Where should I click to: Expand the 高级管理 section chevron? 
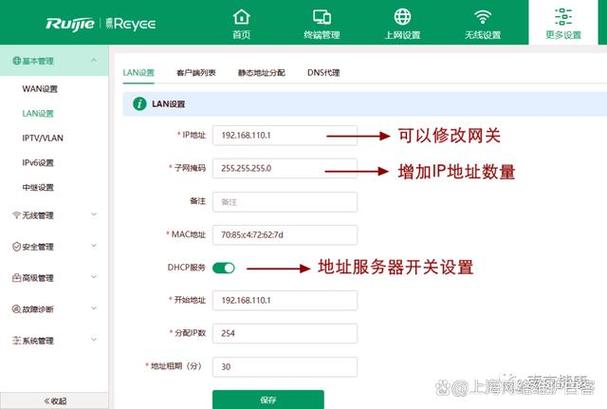pos(94,277)
